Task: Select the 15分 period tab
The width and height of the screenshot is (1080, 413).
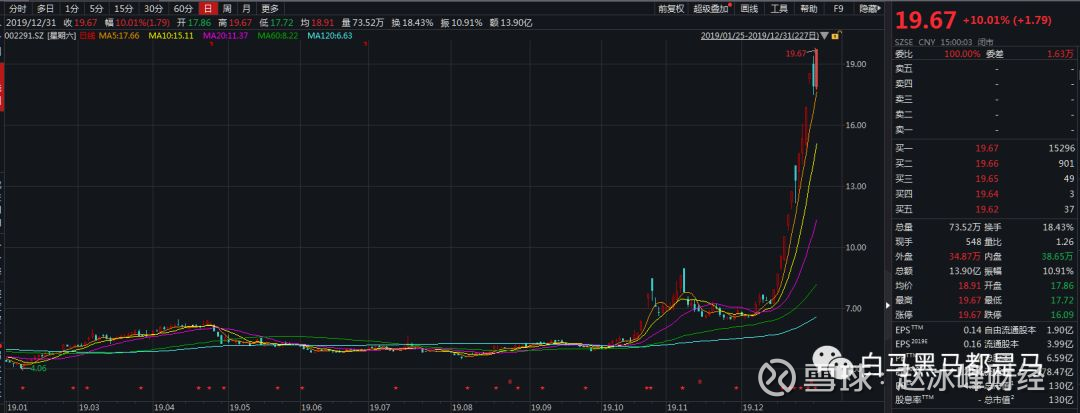Action: [x=124, y=9]
